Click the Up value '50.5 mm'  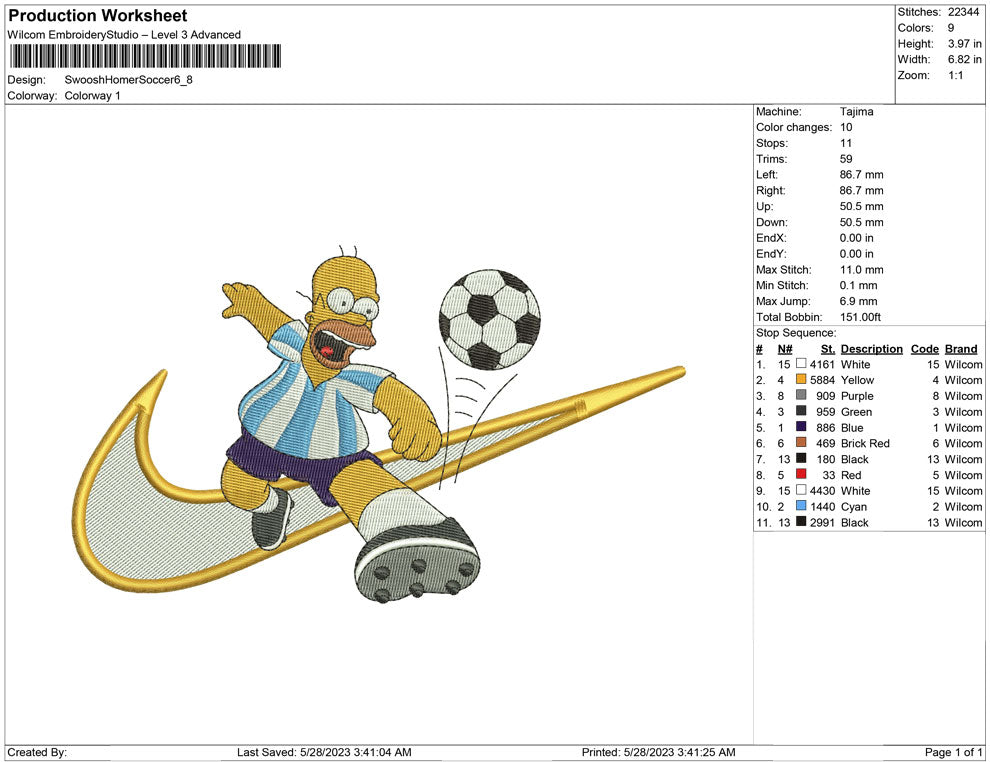coord(862,206)
